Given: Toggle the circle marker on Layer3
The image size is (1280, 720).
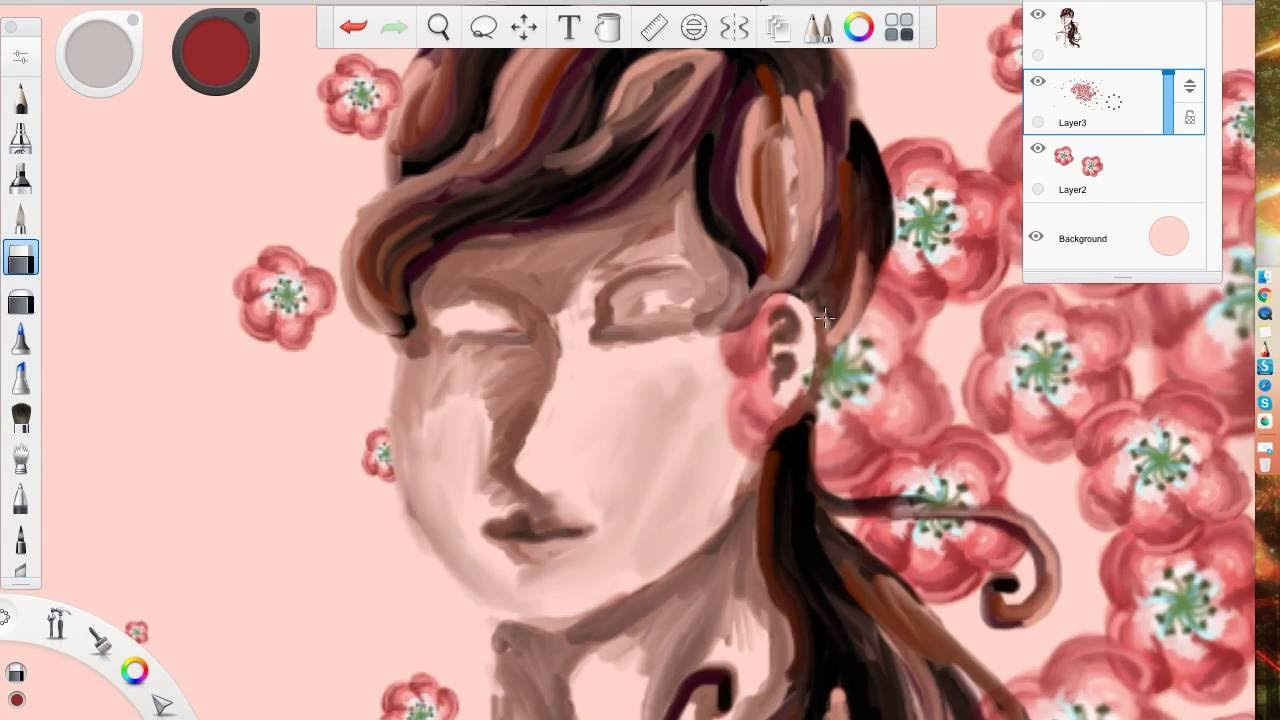Looking at the screenshot, I should [x=1038, y=122].
